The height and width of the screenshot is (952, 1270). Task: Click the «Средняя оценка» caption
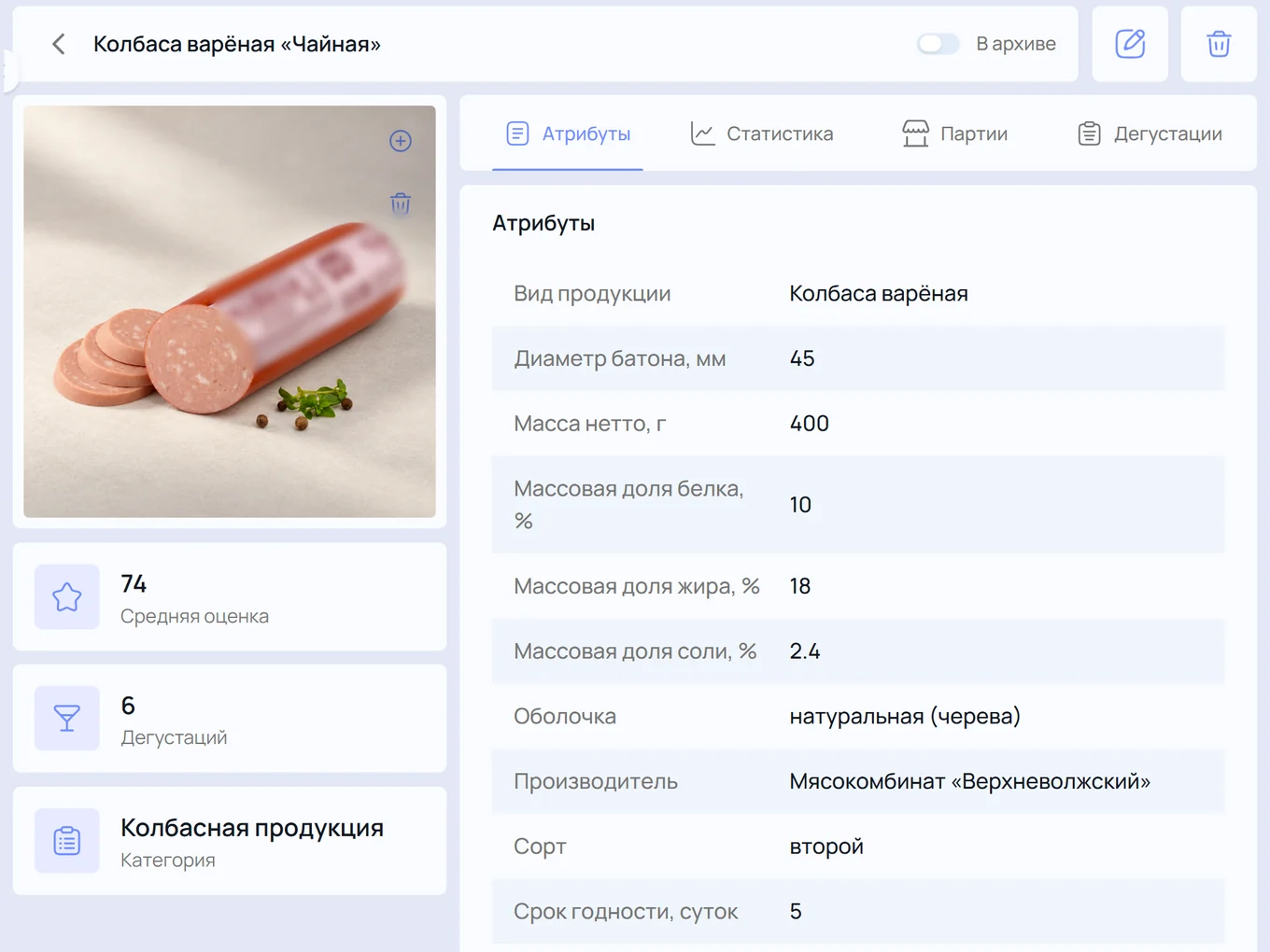click(194, 616)
